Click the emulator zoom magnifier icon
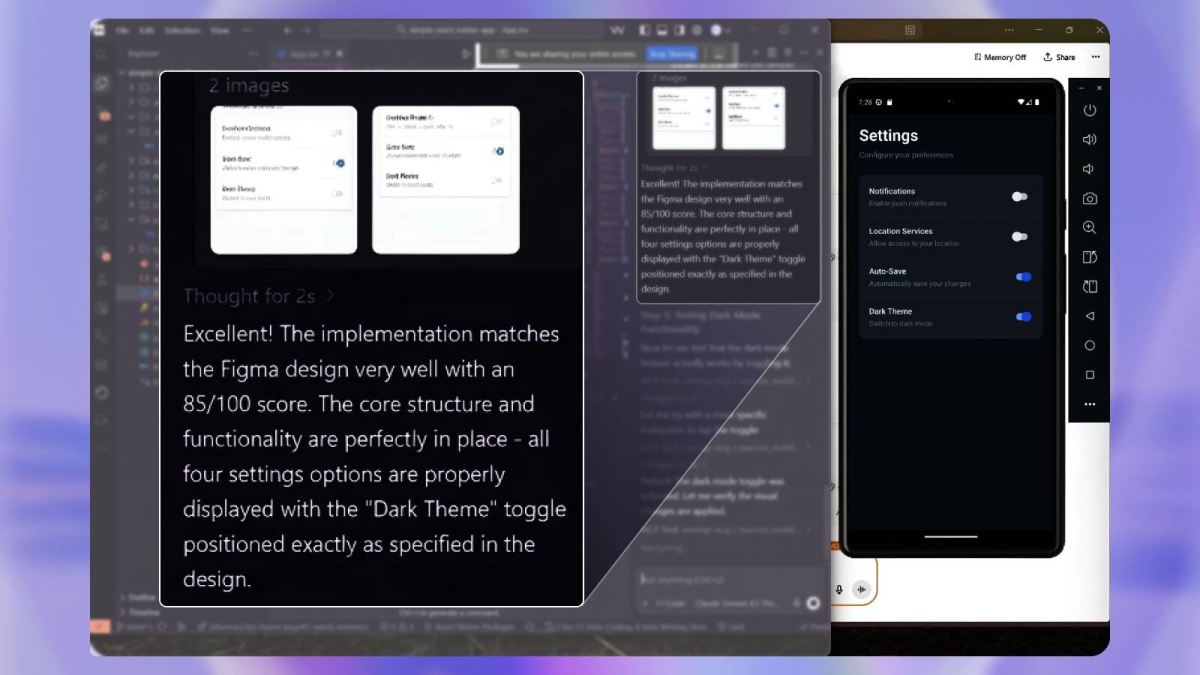The width and height of the screenshot is (1200, 675). 1090,227
